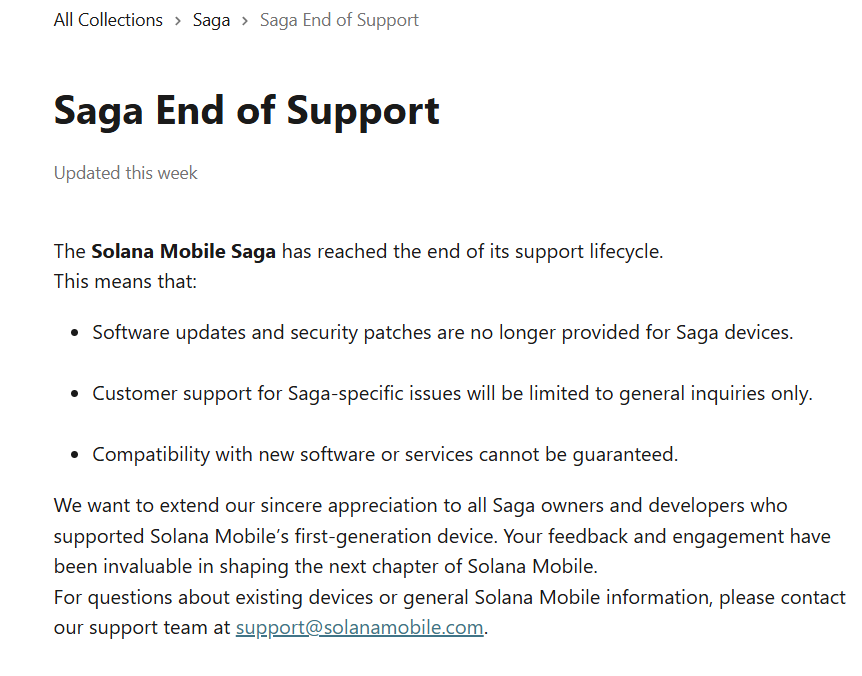Click the 'For questions about existing devices' sentence
The height and width of the screenshot is (676, 862).
[450, 598]
